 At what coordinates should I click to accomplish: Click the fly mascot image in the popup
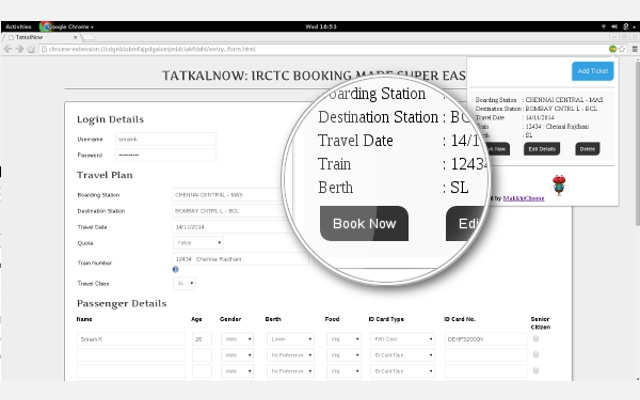pyautogui.click(x=559, y=185)
